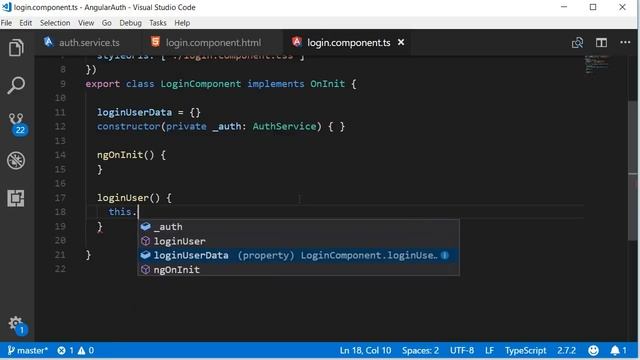Screen dimensions: 640x360
Task: Minimize the Visual Studio Code window
Action: point(564,7)
